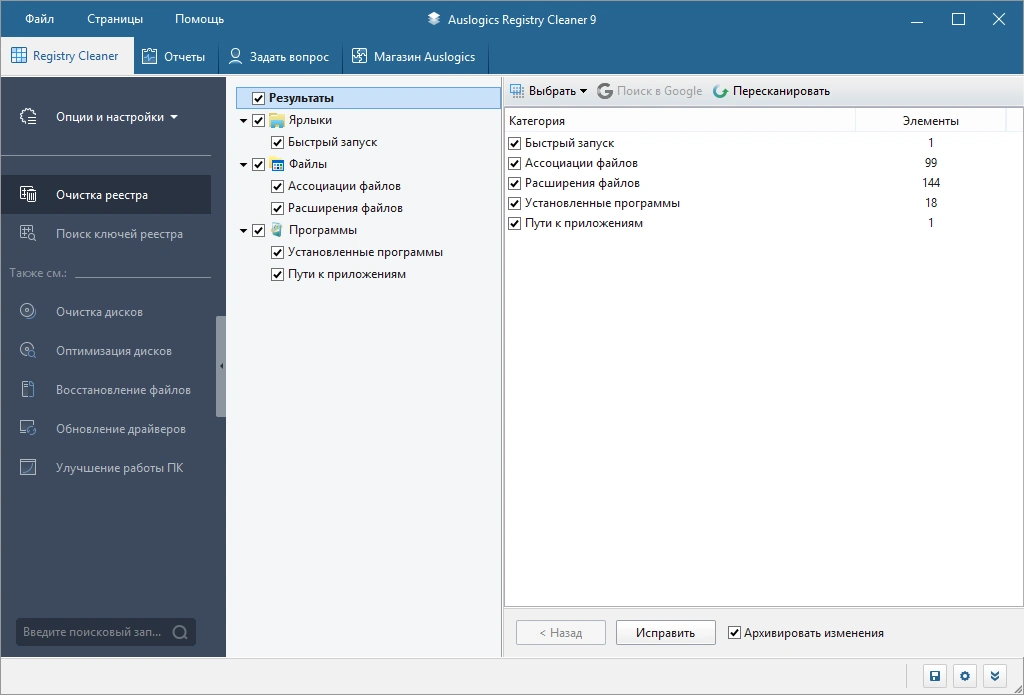Screen dimensions: 1024x695
Task: Click the settings gear icon in status bar
Action: pos(965,676)
